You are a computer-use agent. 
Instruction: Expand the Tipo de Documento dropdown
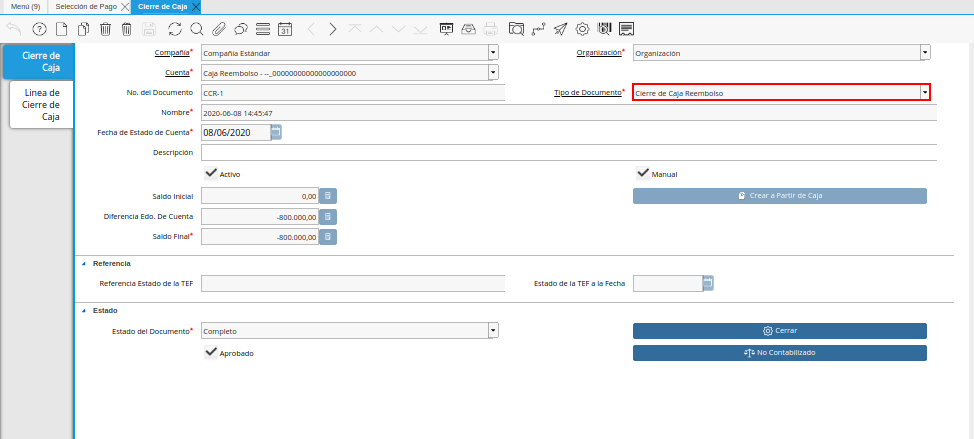click(x=925, y=93)
